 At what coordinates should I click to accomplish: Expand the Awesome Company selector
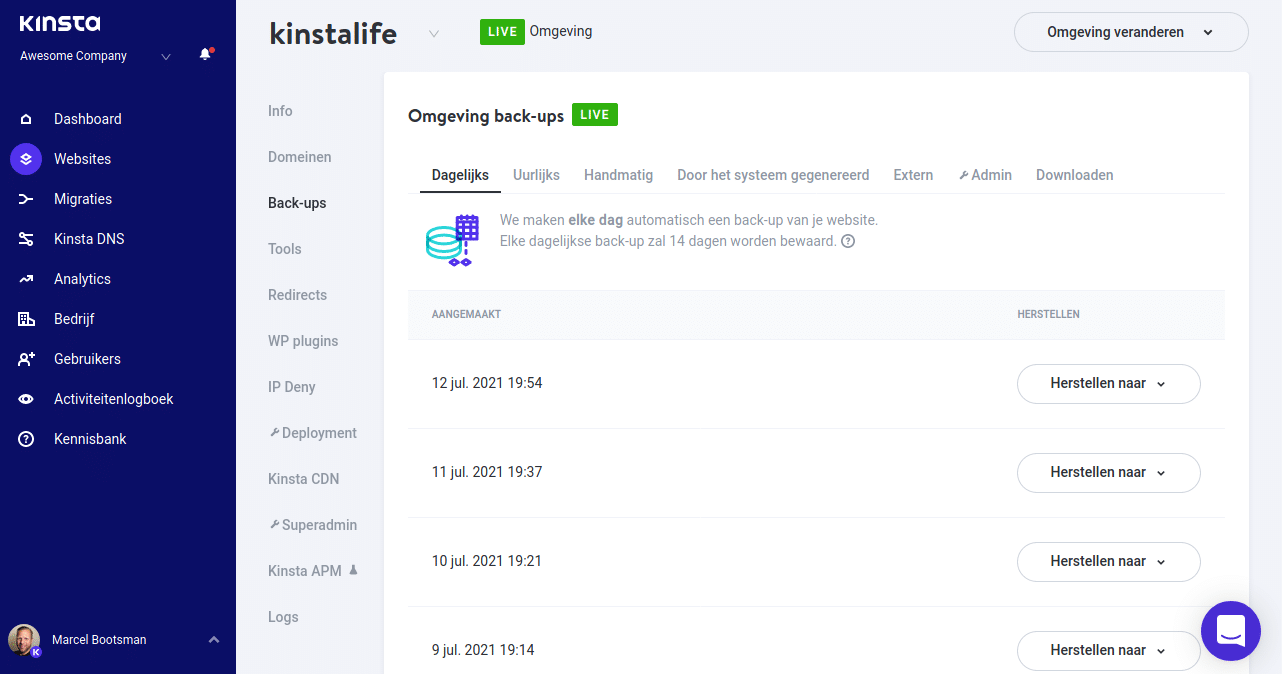click(x=166, y=56)
